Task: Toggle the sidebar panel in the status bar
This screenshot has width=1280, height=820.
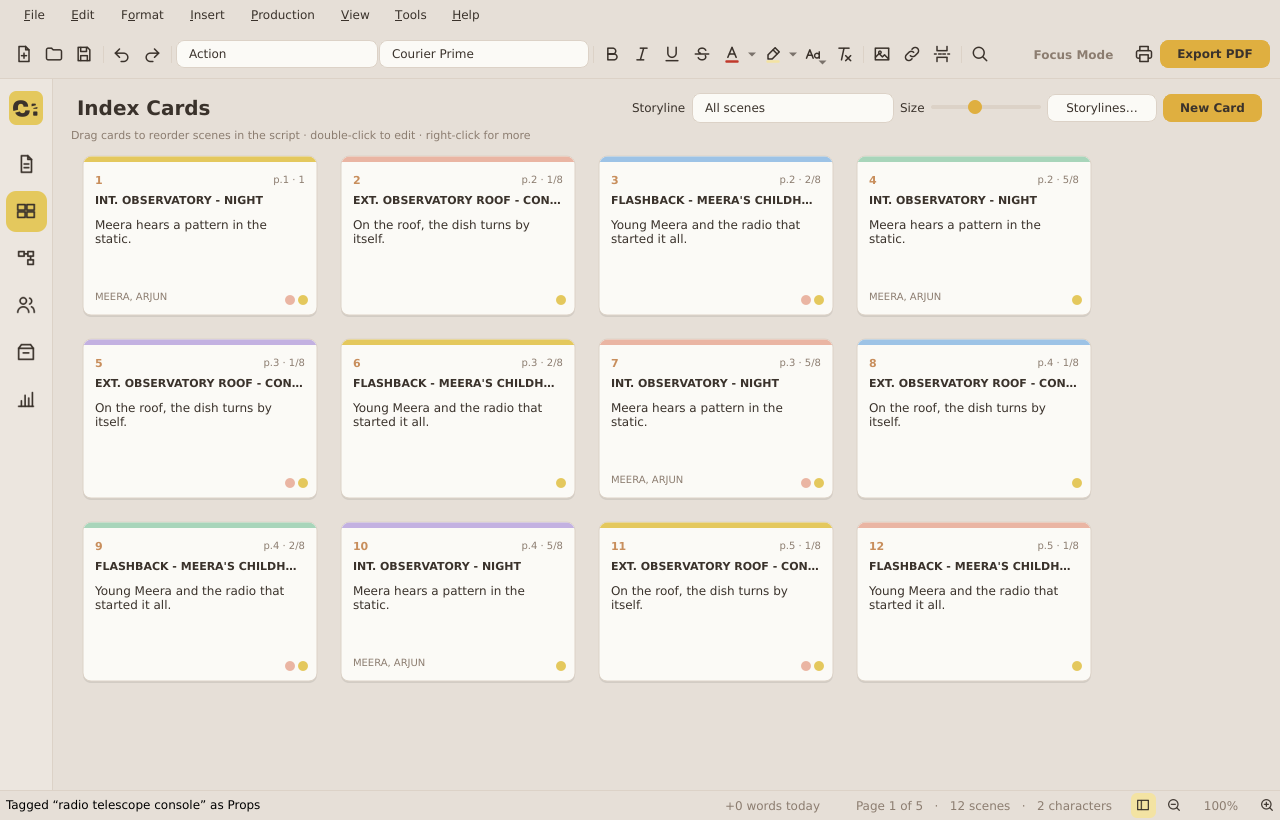Action: point(1143,805)
